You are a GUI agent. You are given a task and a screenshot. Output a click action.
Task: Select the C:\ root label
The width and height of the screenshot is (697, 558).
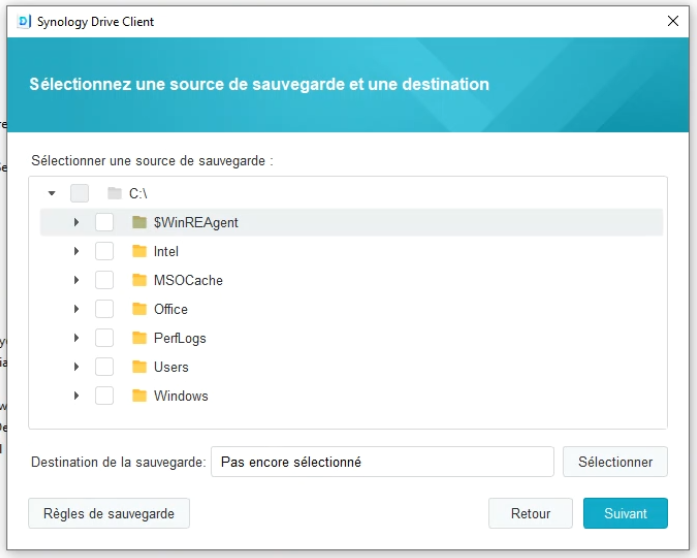pos(138,193)
